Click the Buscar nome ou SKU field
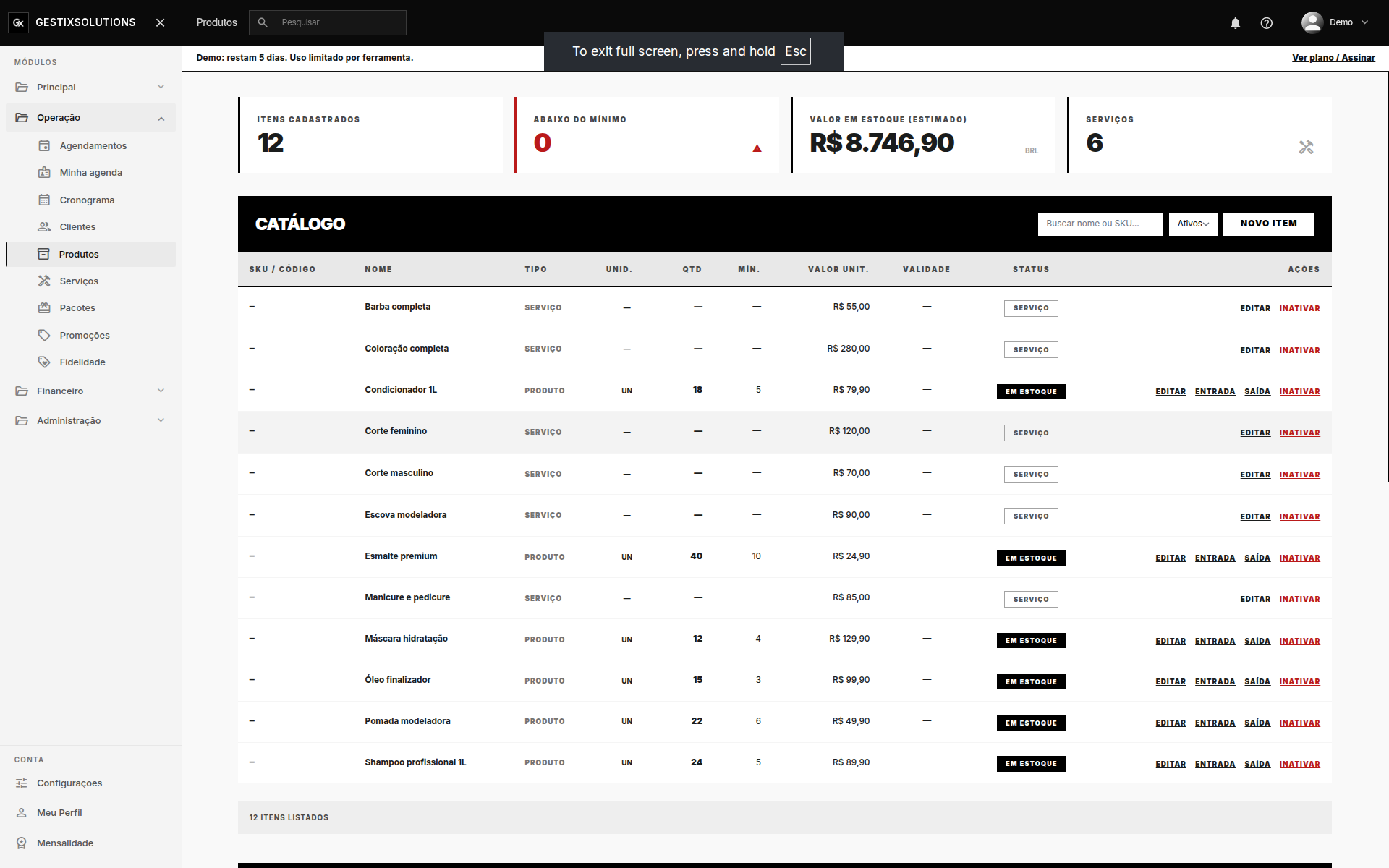Image resolution: width=1389 pixels, height=868 pixels. tap(1100, 224)
